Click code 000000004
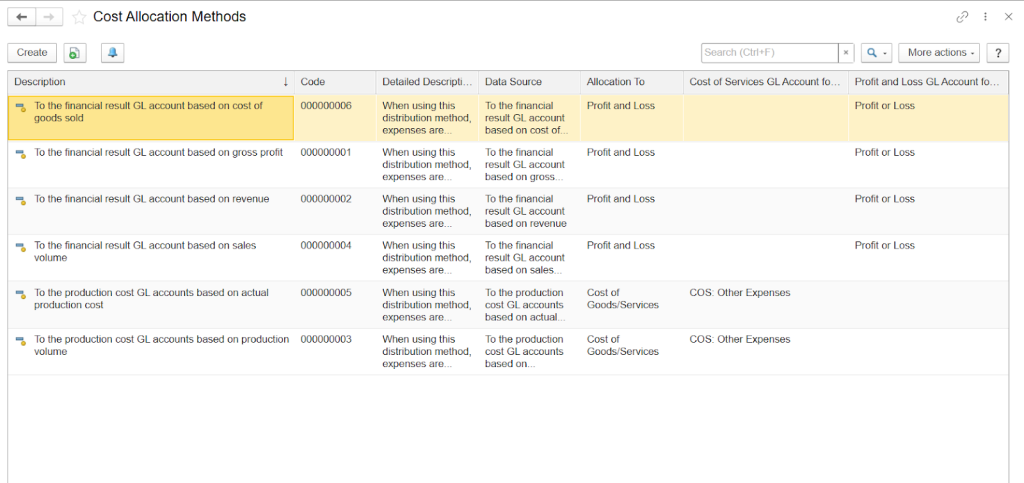1024x483 pixels. (326, 245)
